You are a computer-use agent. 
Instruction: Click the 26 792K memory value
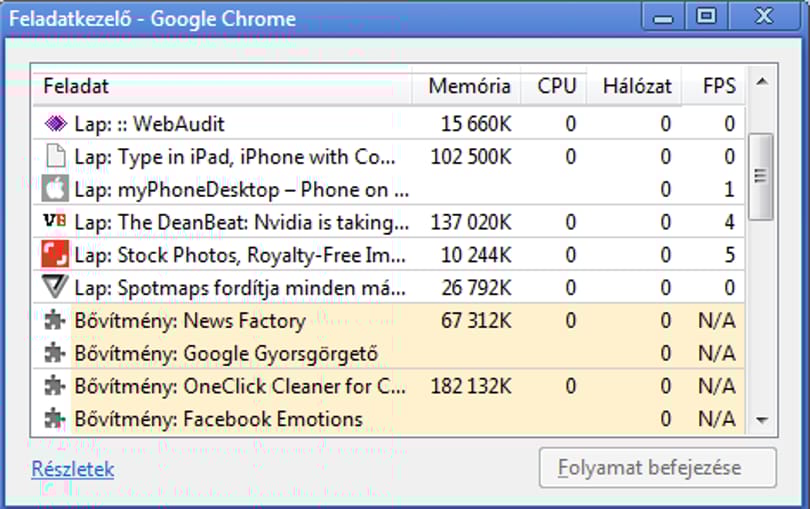pos(476,288)
